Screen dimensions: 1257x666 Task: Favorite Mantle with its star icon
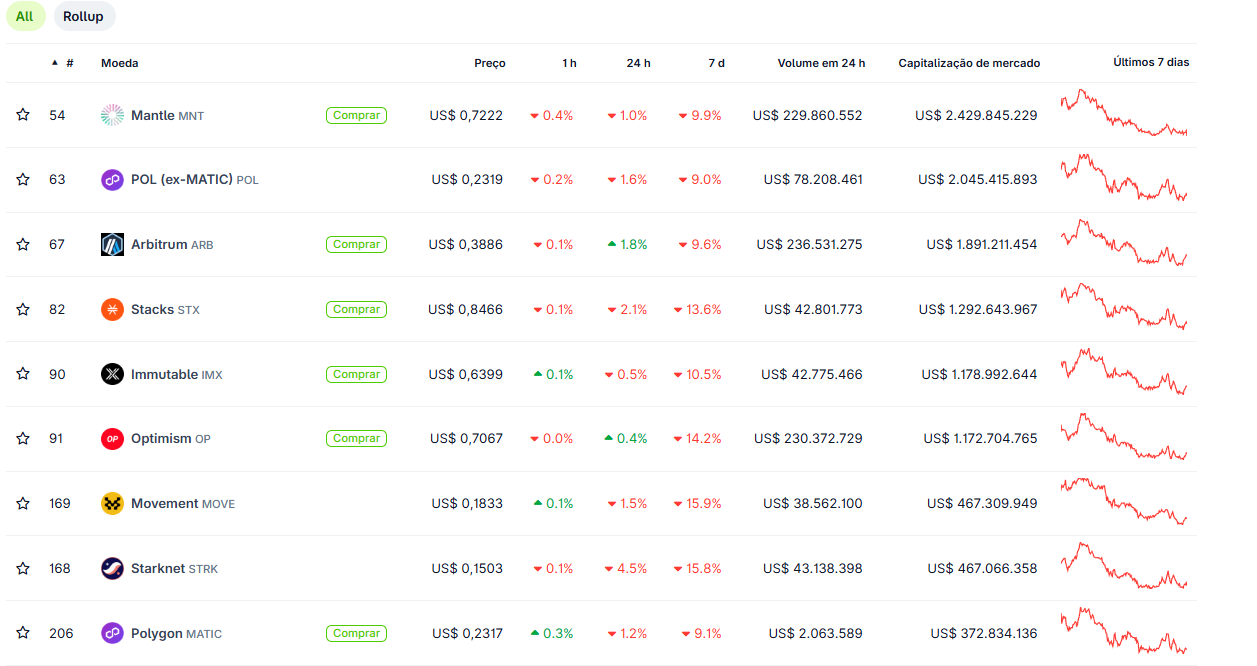tap(23, 115)
